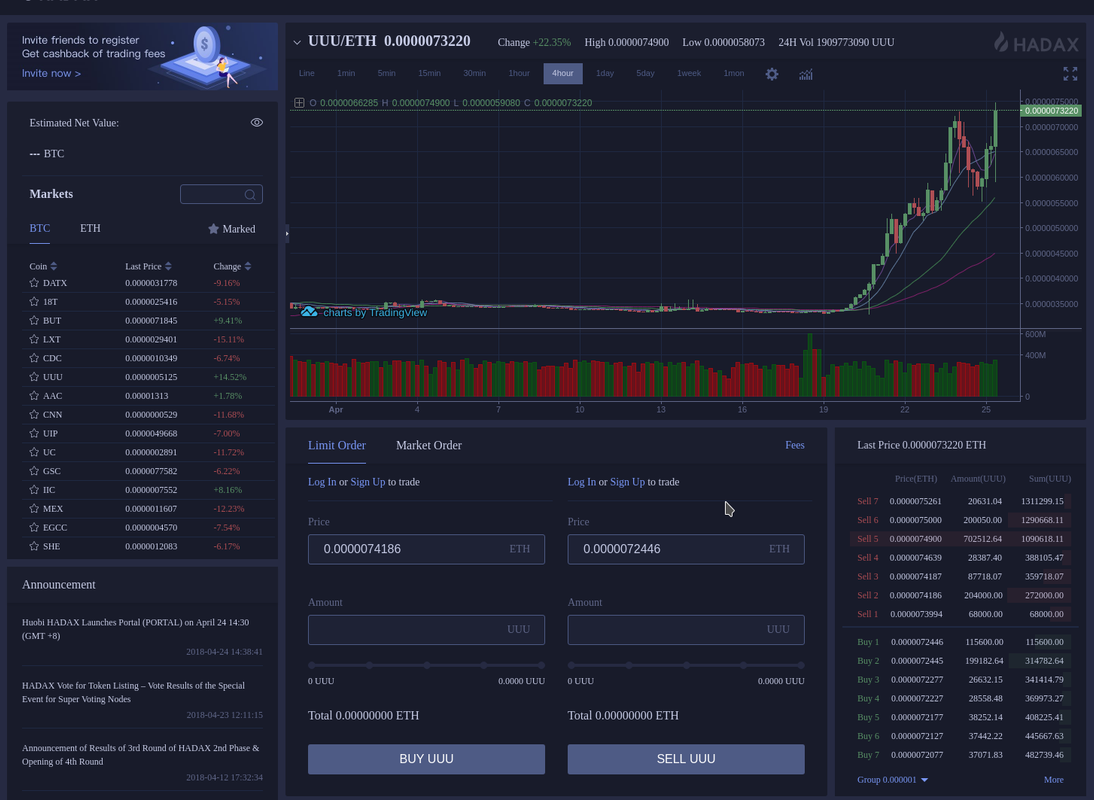Select Sell 1 order book row
Image resolution: width=1094 pixels, height=800 pixels.
[960, 614]
